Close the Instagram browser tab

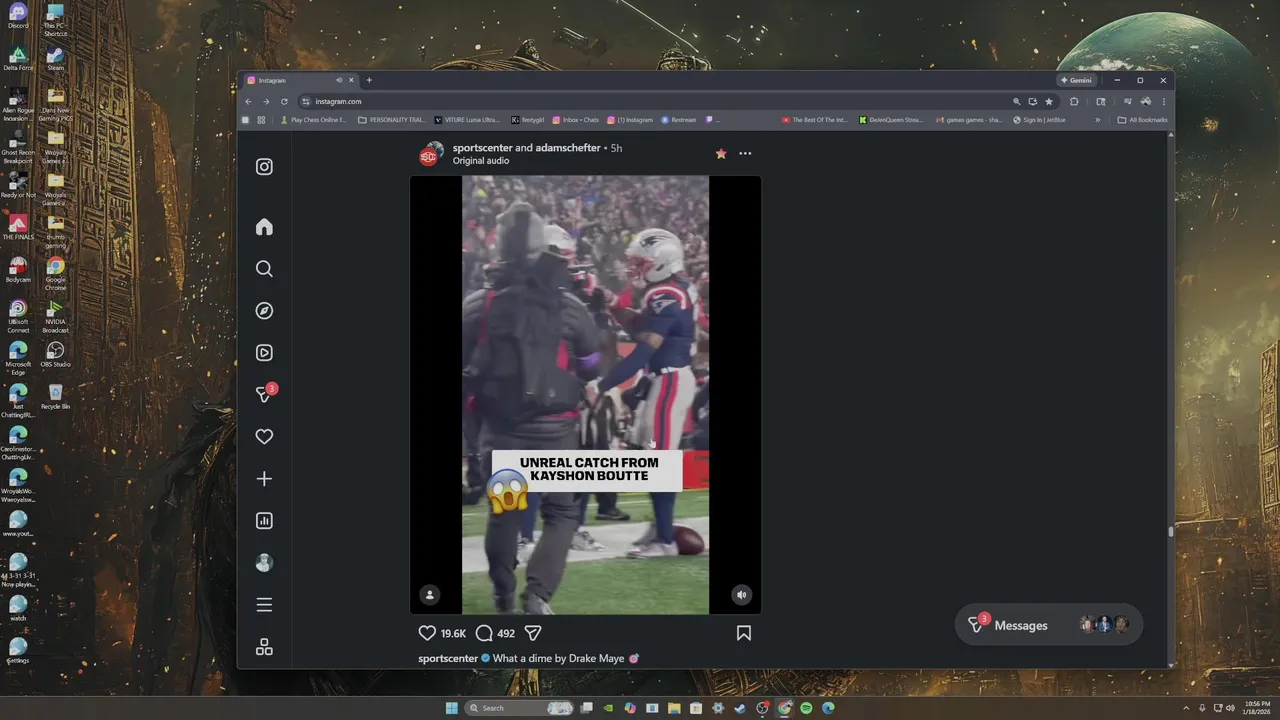351,80
